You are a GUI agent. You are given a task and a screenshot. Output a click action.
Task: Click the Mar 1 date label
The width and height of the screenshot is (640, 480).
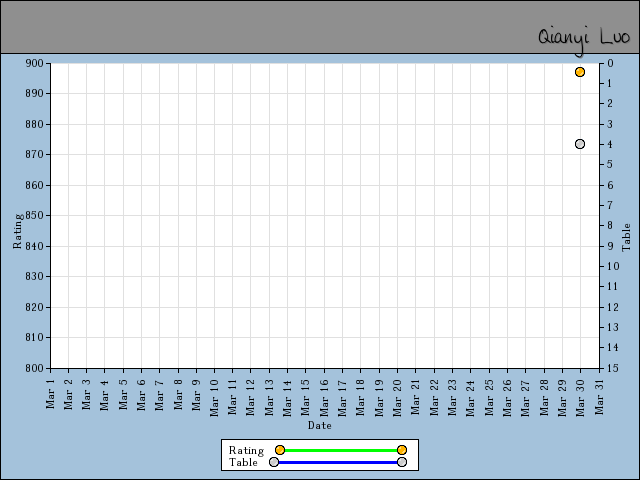point(50,394)
